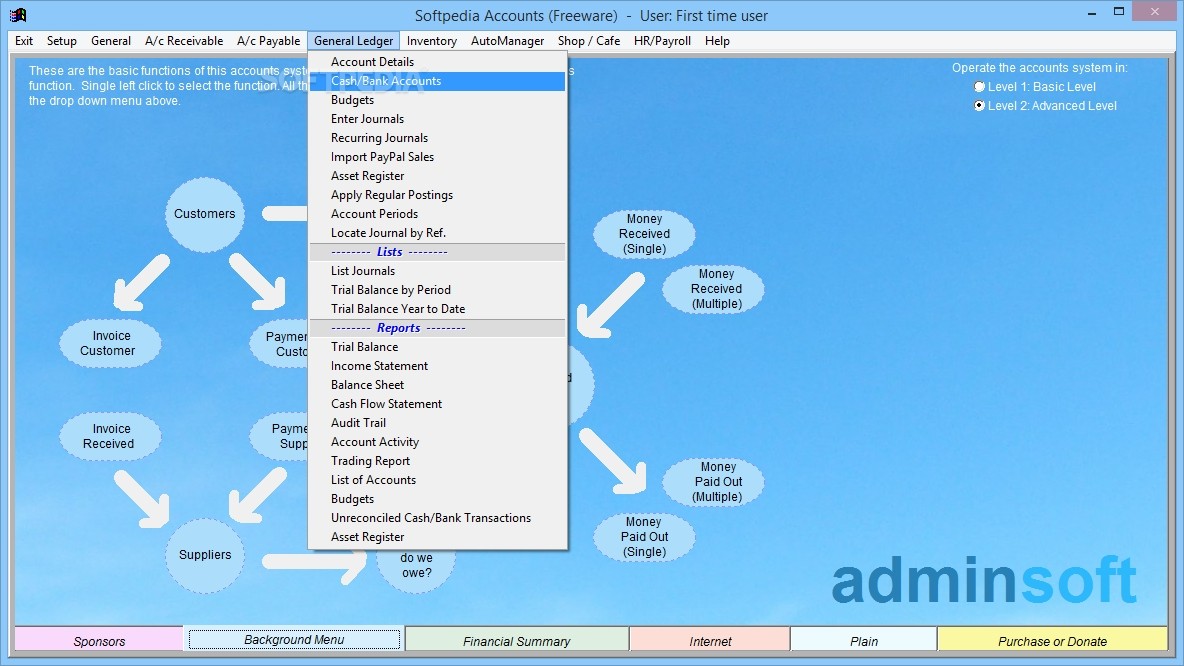Screen dimensions: 1184x666
Task: Choose Income Statement report
Action: pyautogui.click(x=437, y=365)
